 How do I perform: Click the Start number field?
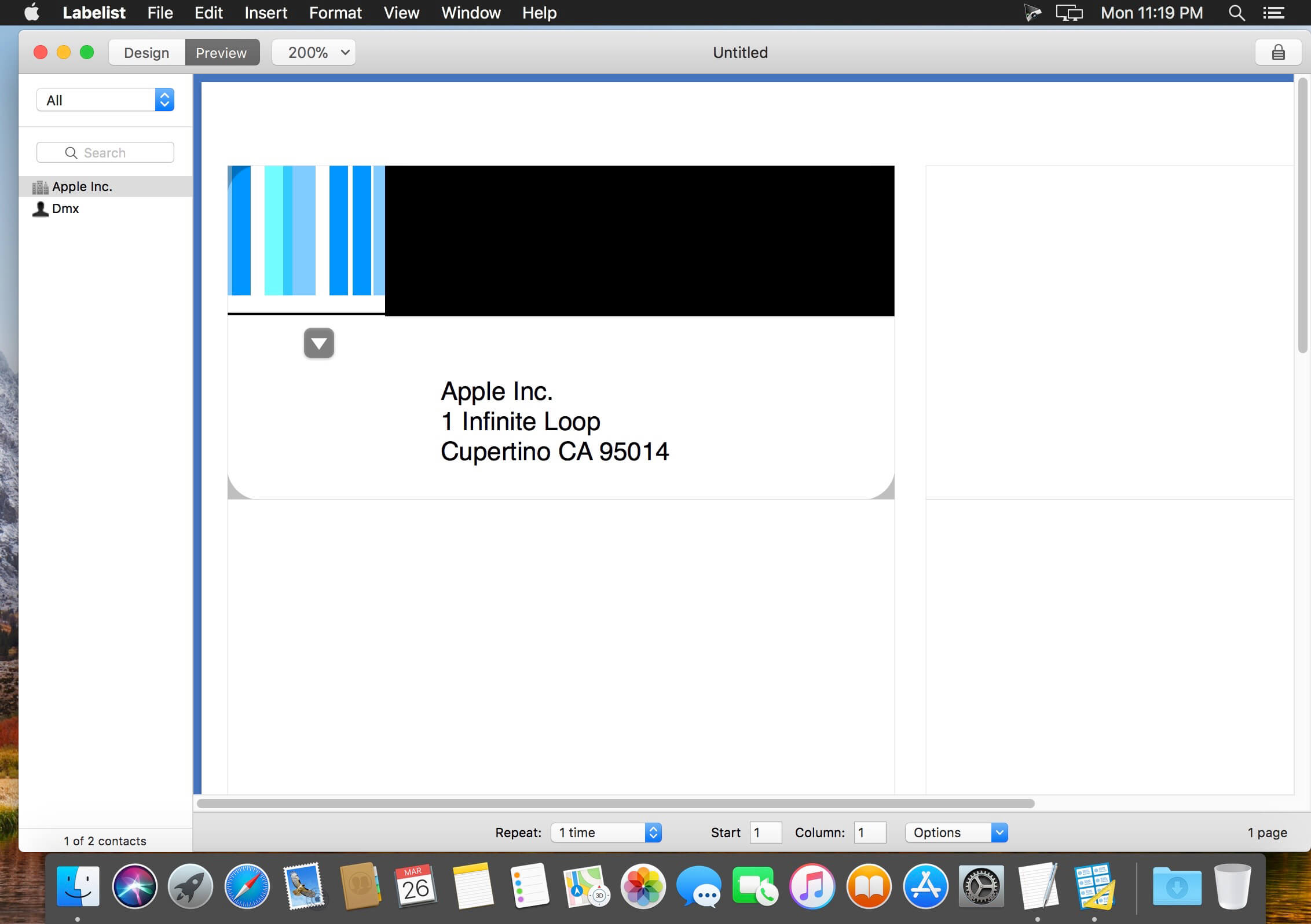point(766,833)
